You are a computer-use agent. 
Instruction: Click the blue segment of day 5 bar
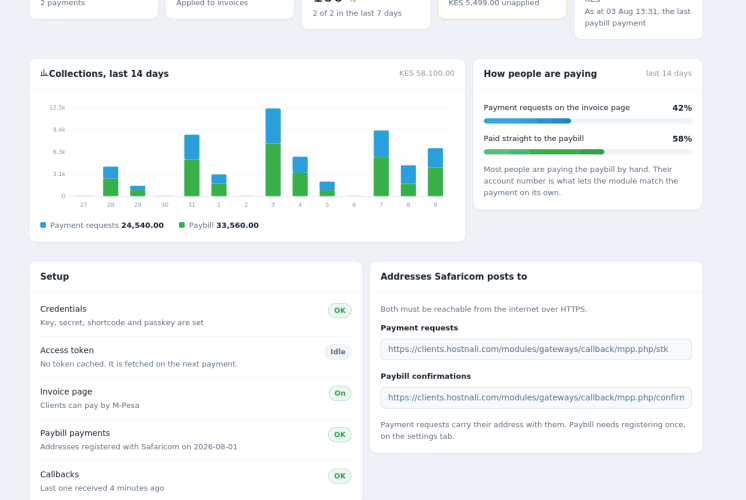[x=327, y=186]
